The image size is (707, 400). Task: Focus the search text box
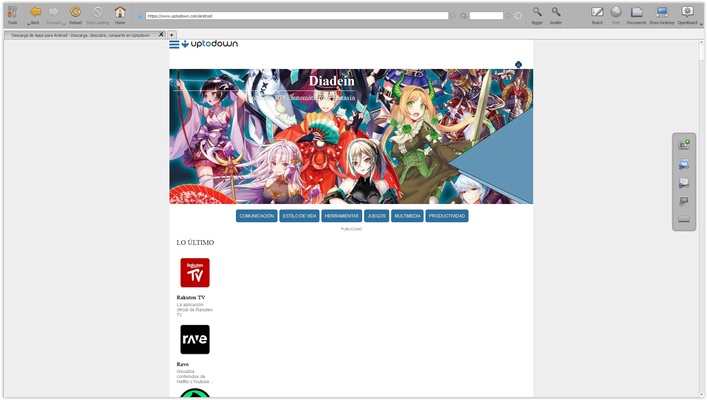pos(486,16)
